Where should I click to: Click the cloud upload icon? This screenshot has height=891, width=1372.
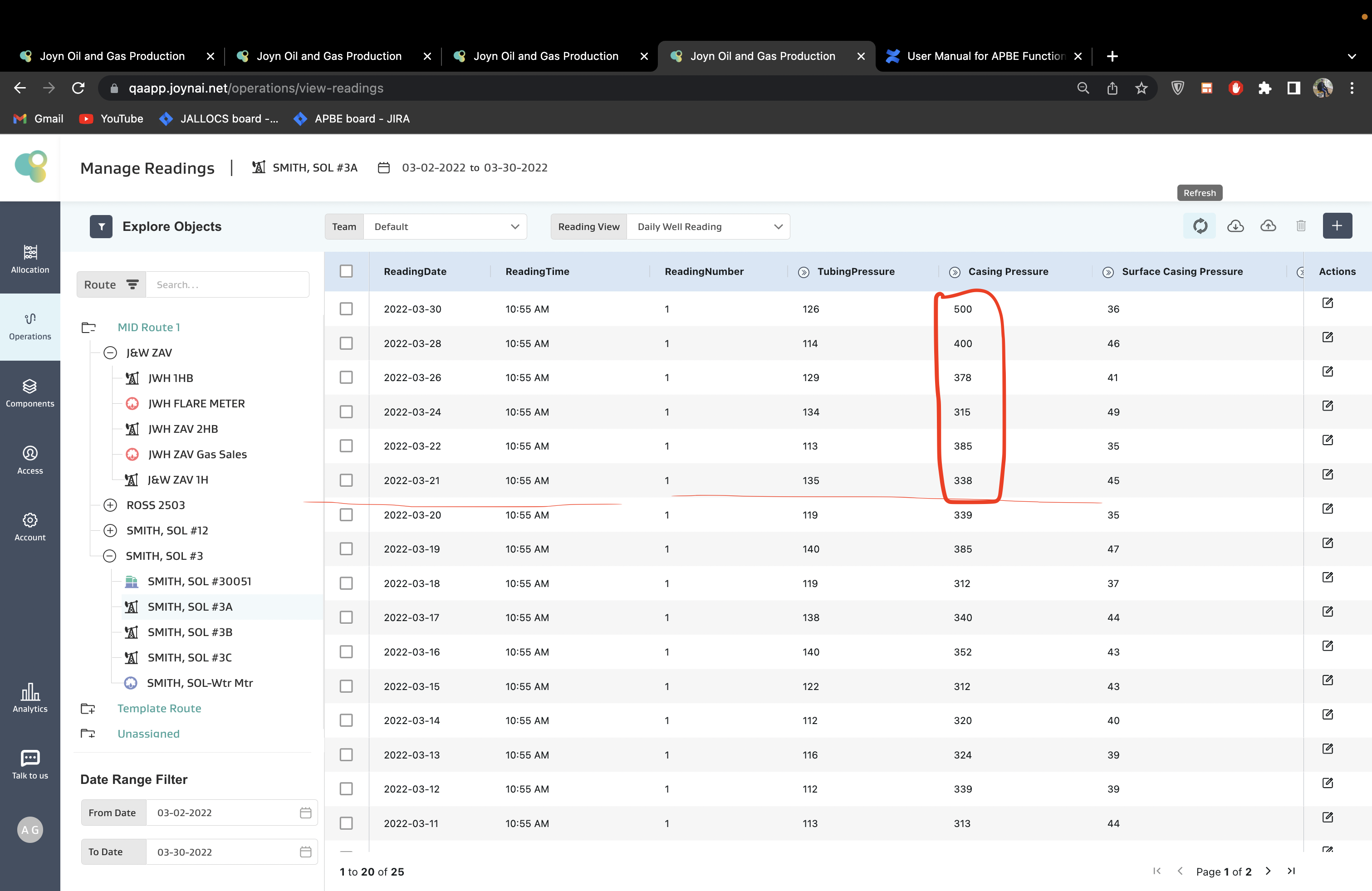tap(1268, 226)
